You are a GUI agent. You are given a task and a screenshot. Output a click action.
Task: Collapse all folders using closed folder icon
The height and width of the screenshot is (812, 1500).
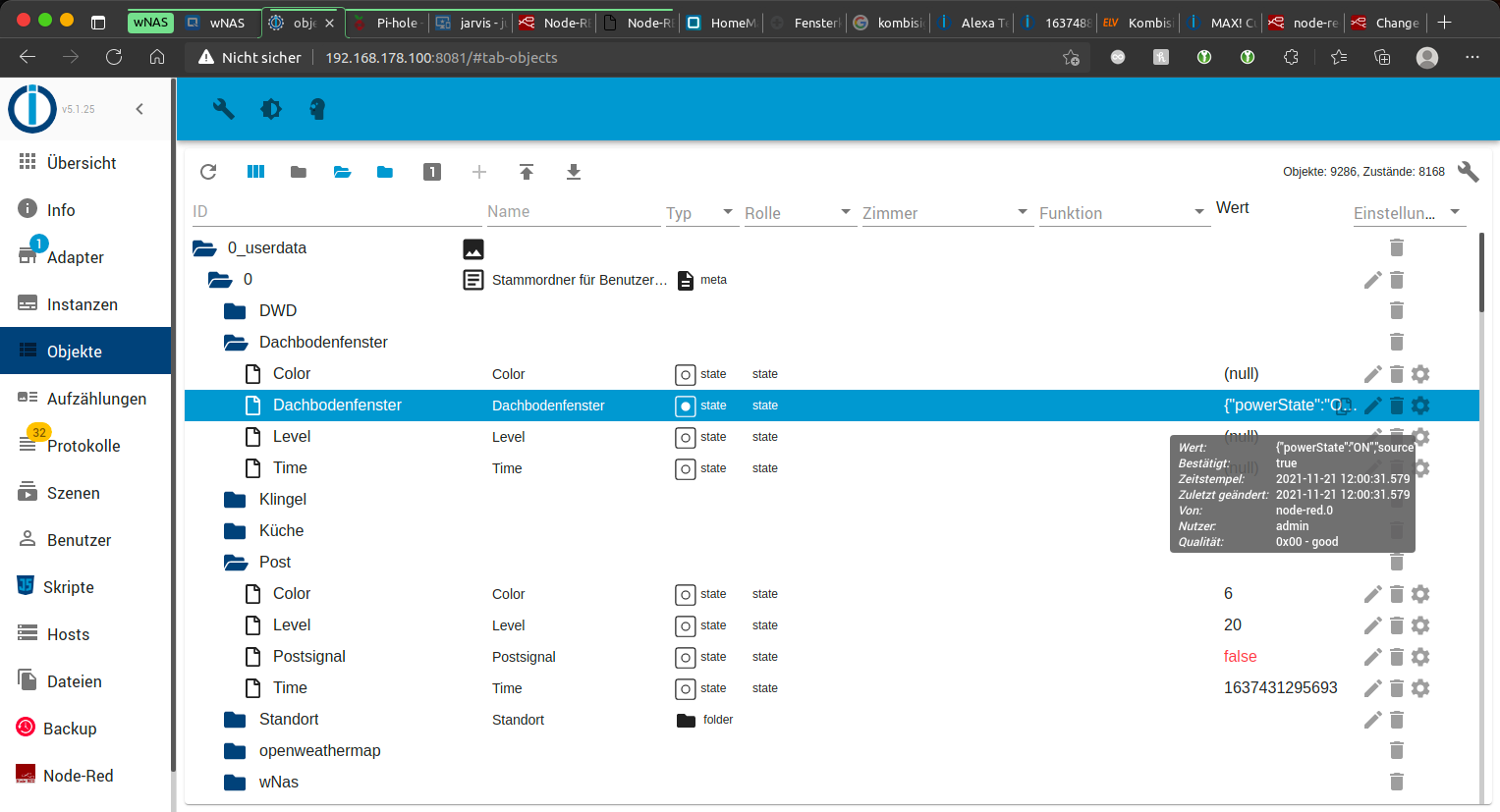[x=299, y=172]
